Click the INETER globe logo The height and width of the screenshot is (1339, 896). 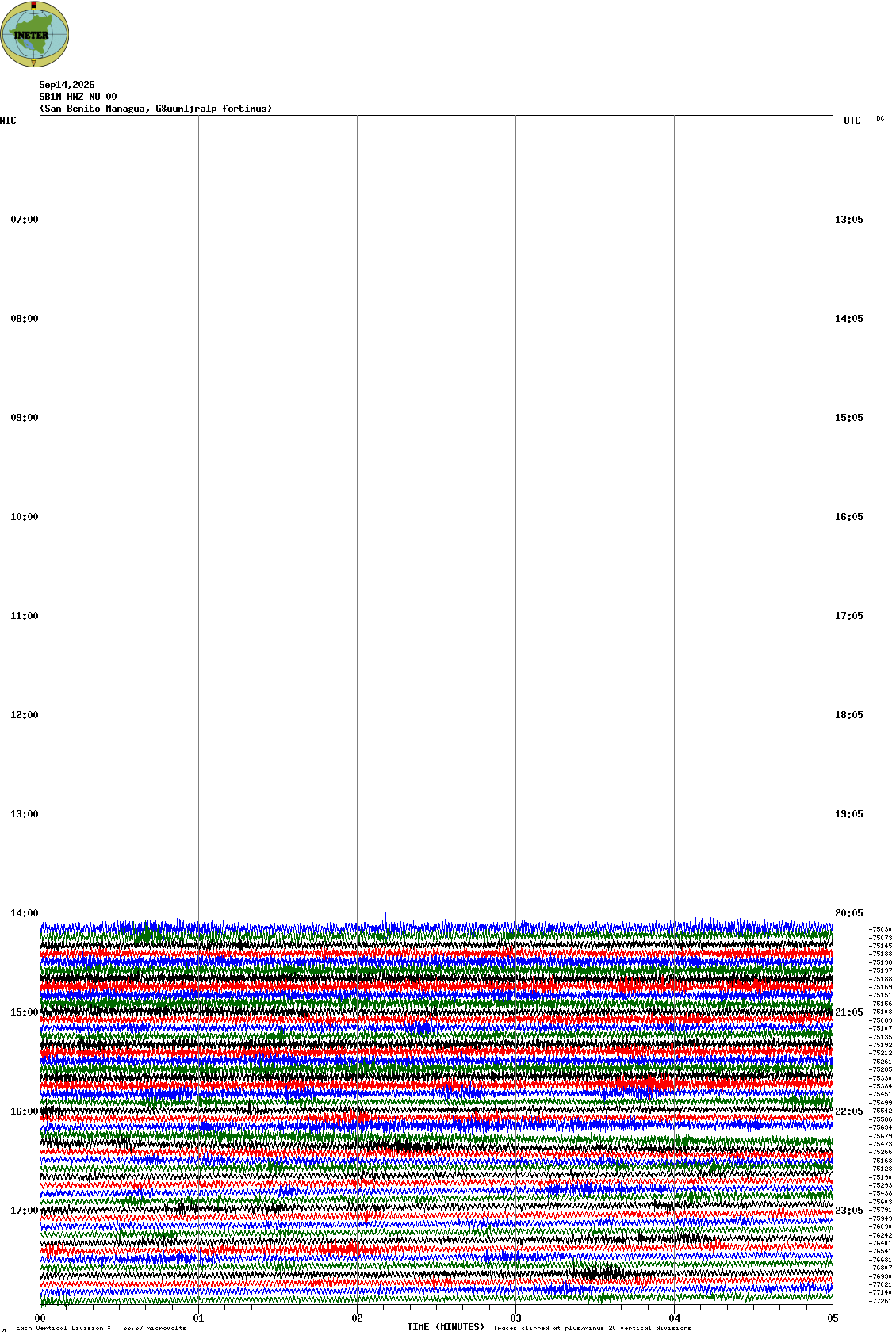(x=35, y=34)
